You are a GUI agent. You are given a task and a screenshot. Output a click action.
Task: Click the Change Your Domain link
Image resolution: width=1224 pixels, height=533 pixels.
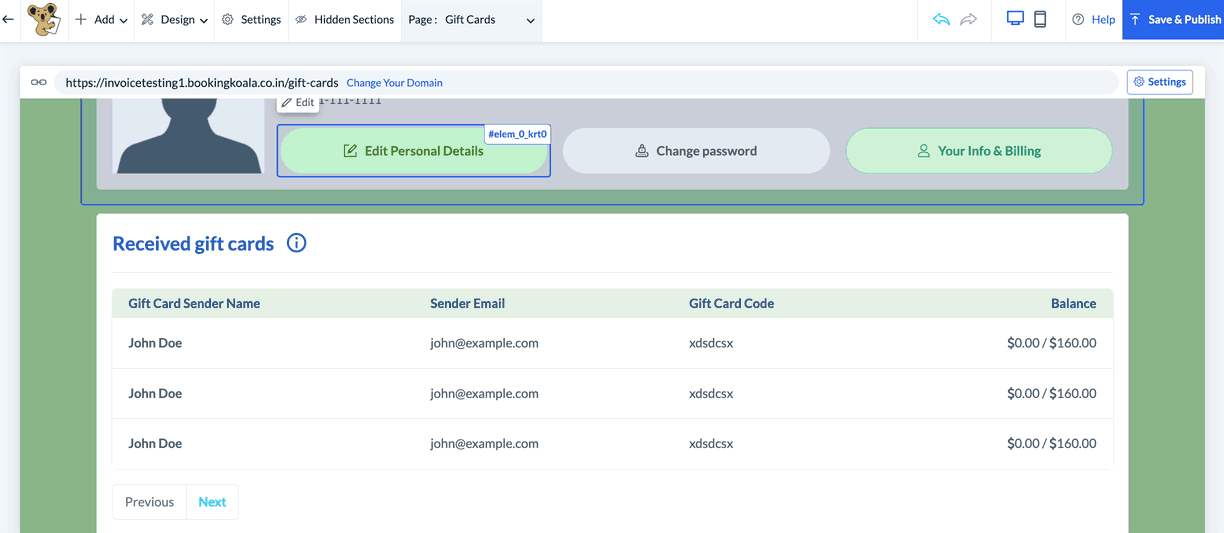click(394, 83)
